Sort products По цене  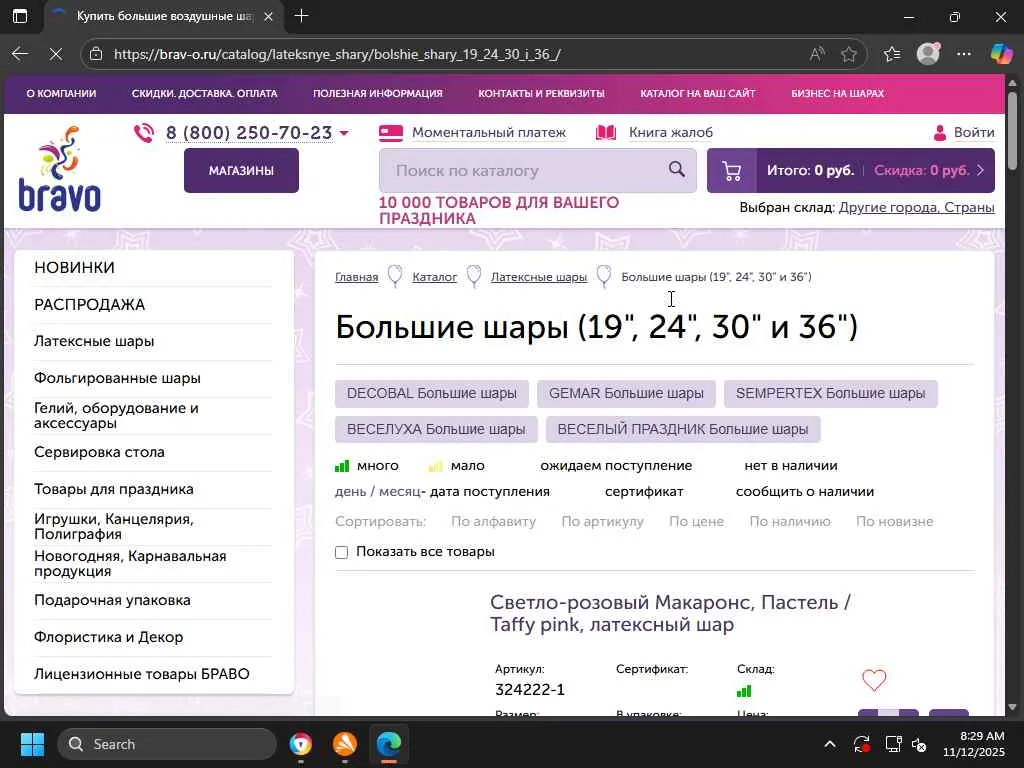(x=696, y=522)
